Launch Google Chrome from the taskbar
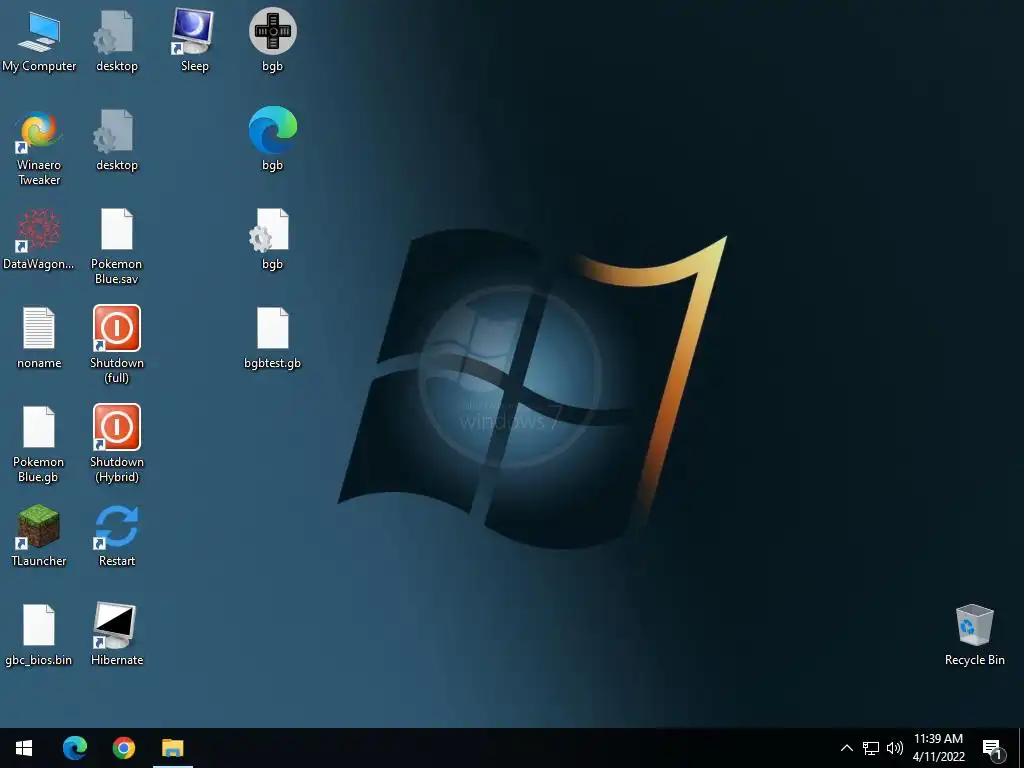 (x=123, y=748)
